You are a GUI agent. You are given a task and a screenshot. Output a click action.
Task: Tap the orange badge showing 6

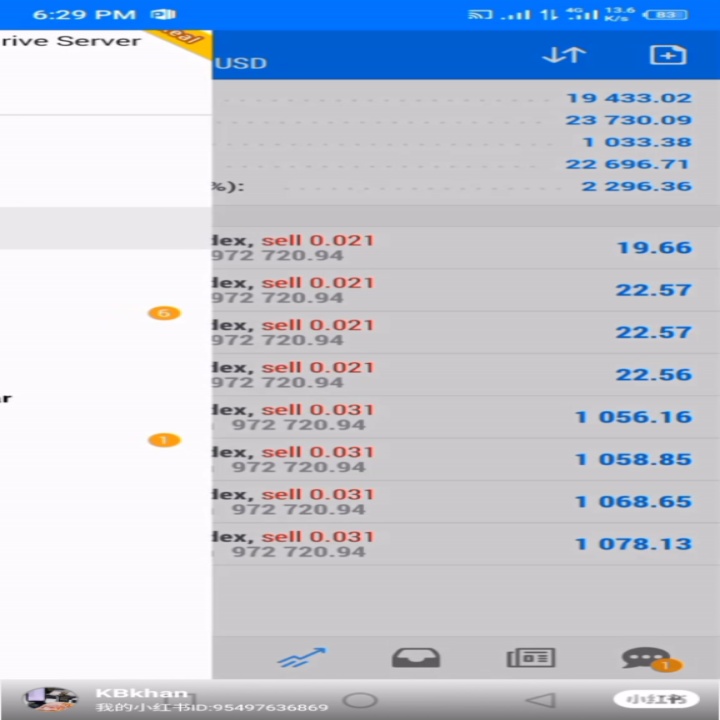point(164,313)
